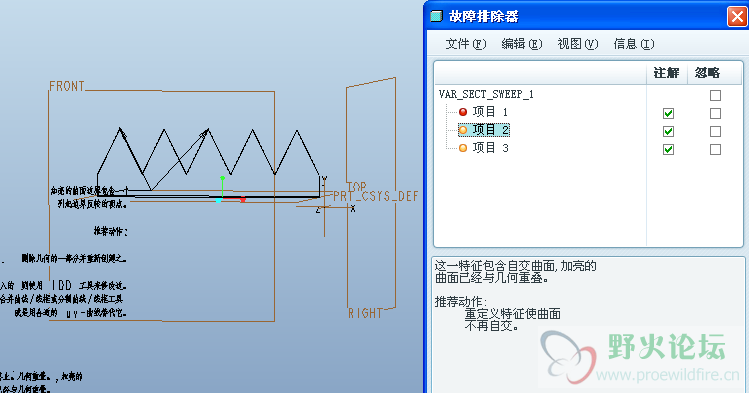Click the red X-axis drag handle
749x393 pixels.
coord(243,199)
